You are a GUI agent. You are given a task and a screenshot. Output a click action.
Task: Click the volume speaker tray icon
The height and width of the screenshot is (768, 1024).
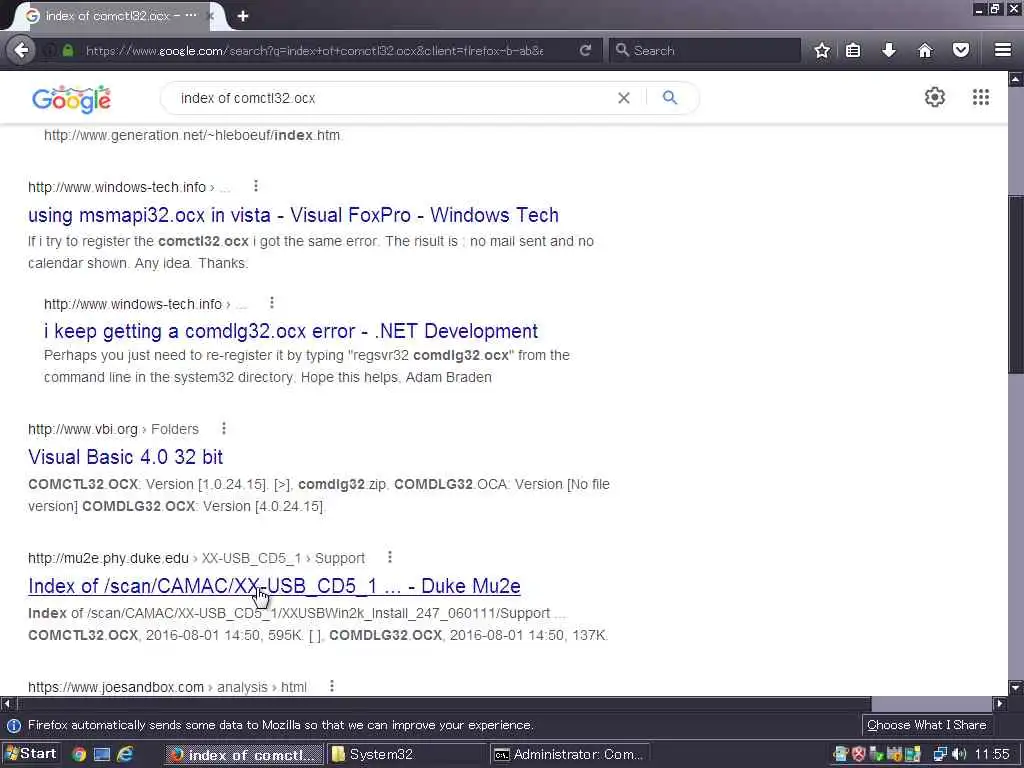(x=959, y=755)
